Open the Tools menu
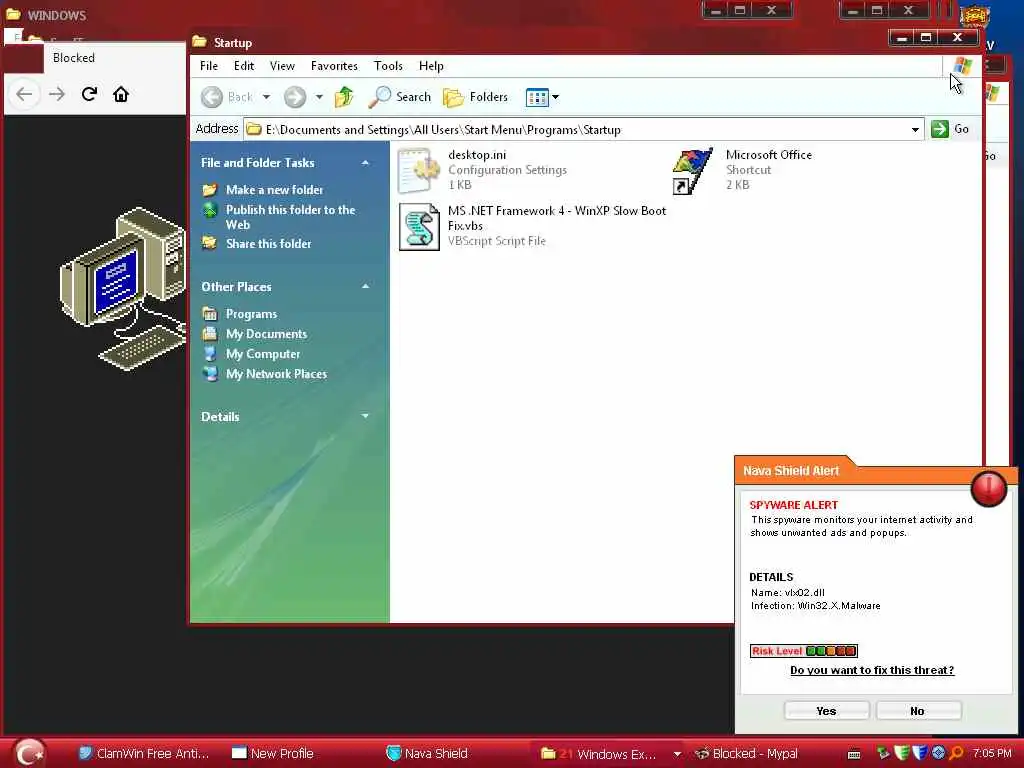 coord(388,66)
